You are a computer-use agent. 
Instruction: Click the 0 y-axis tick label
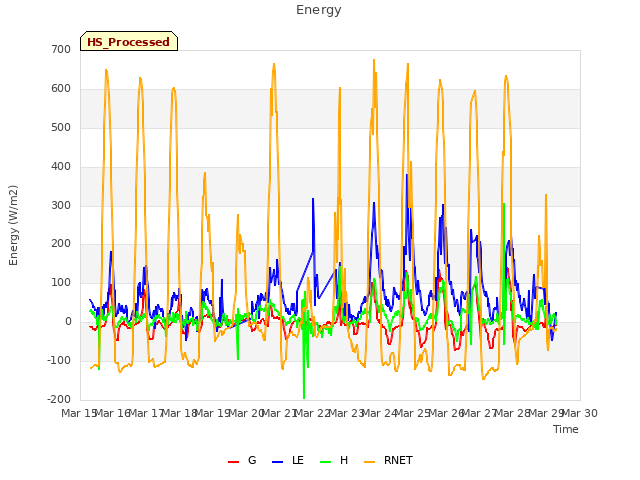point(68,322)
